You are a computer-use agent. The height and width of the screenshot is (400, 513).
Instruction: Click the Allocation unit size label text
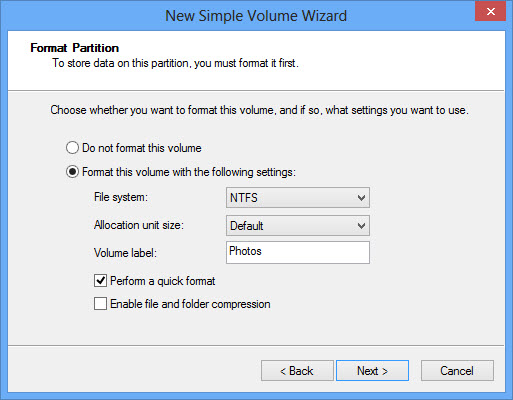[x=139, y=225]
